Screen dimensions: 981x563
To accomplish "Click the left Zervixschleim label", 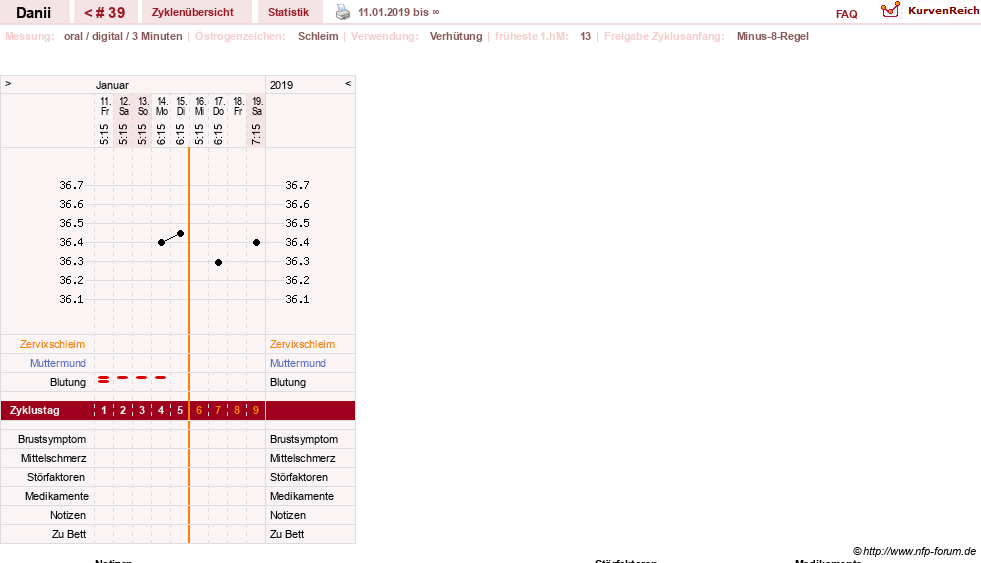I will [53, 344].
